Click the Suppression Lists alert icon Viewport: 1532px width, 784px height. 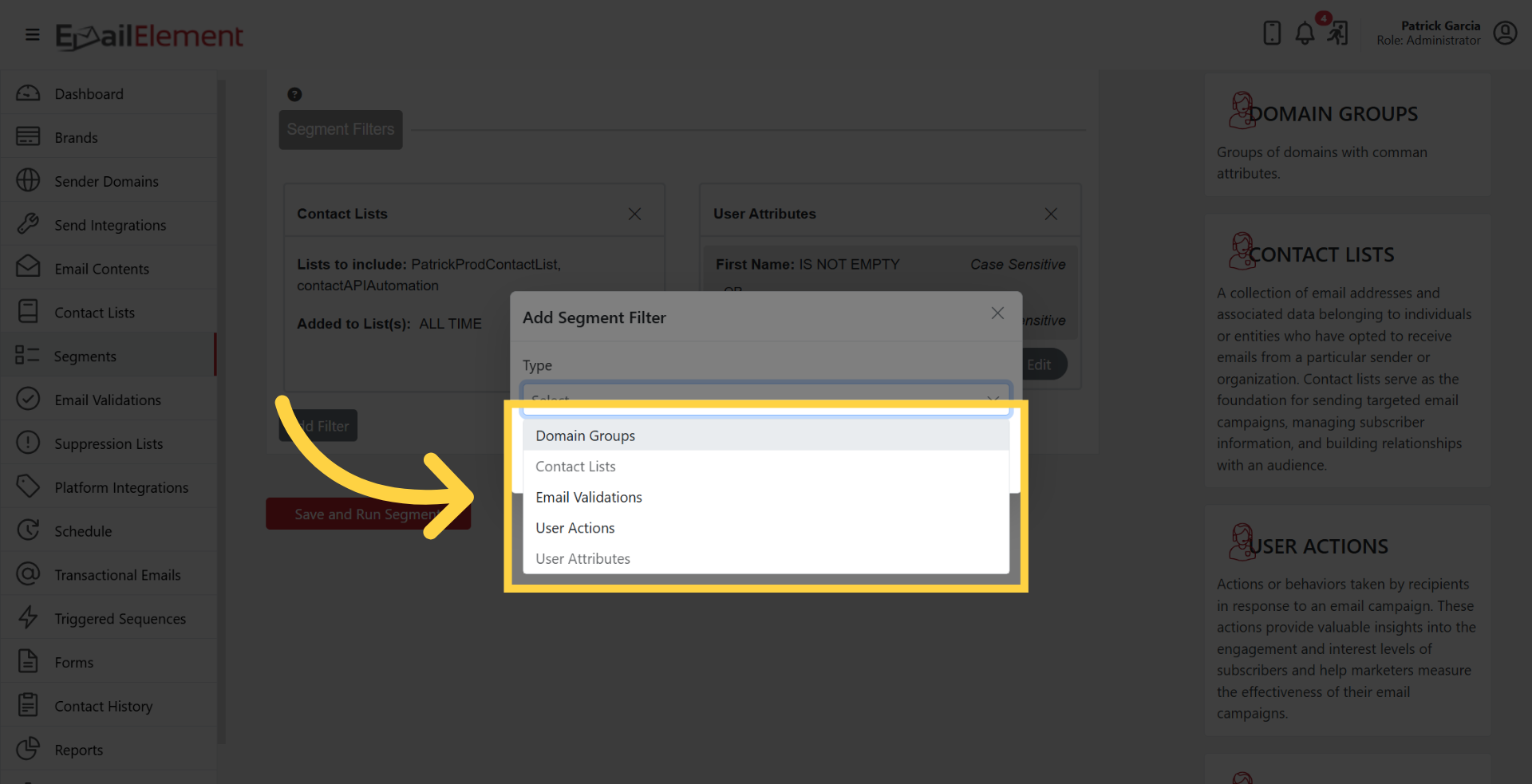pyautogui.click(x=28, y=443)
